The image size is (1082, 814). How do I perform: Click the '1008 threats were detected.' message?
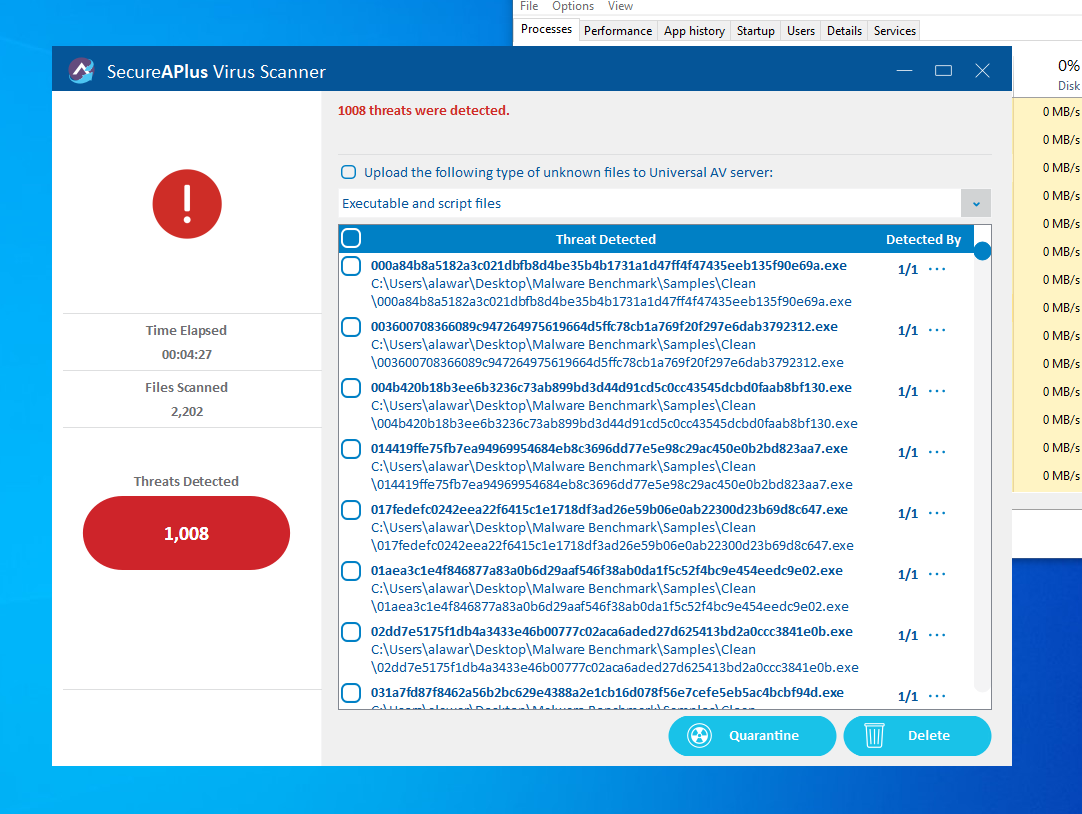coord(424,110)
